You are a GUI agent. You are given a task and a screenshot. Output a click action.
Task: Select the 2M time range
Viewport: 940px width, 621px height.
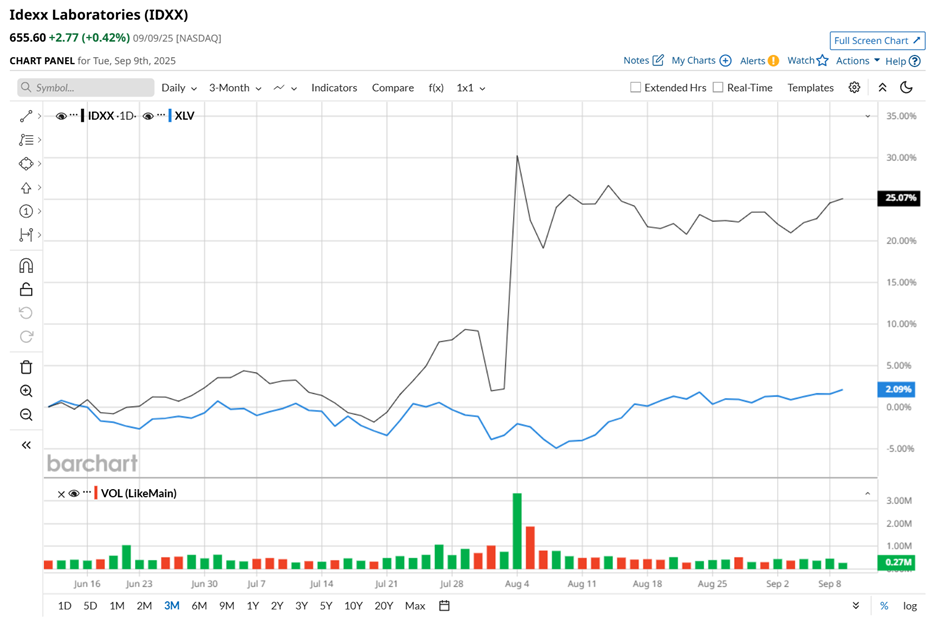pyautogui.click(x=144, y=605)
